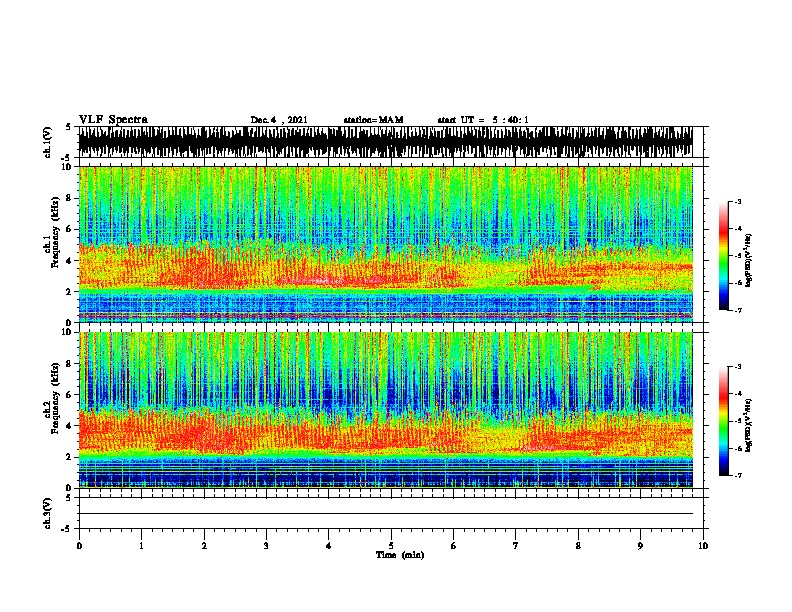Click the "station=MAM" header label
The image size is (792, 612).
click(373, 120)
